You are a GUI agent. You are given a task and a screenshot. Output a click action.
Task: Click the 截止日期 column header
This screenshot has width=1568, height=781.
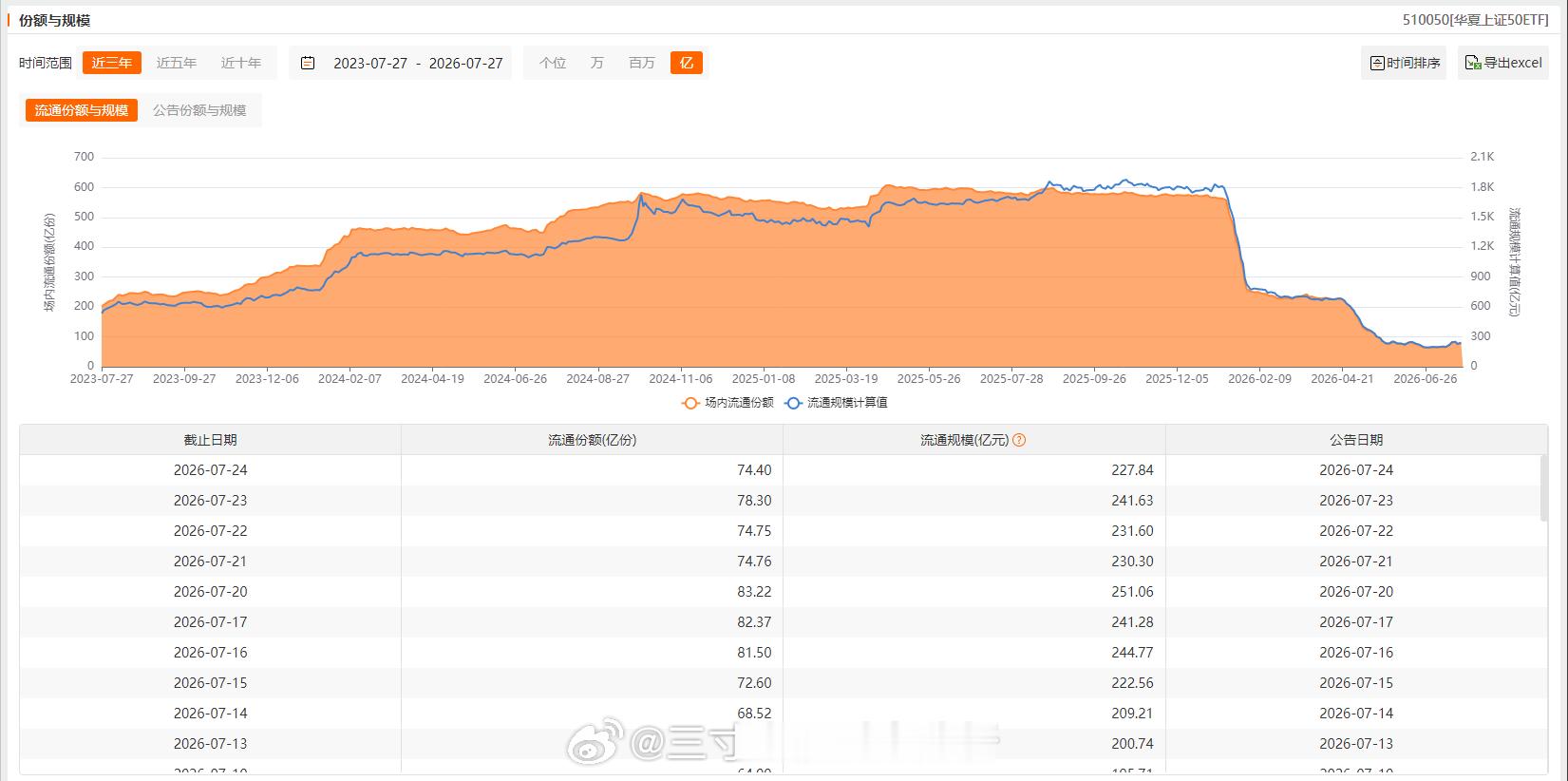pos(211,440)
